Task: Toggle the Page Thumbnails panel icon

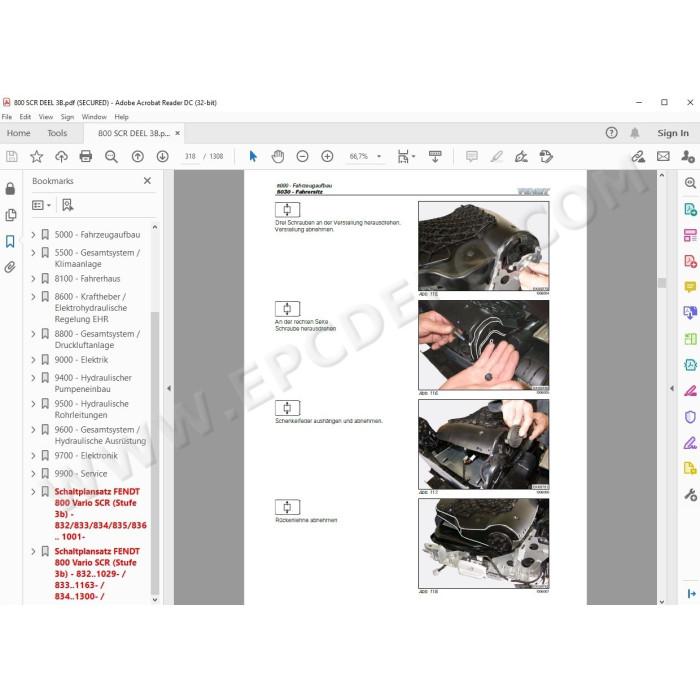Action: coord(10,215)
